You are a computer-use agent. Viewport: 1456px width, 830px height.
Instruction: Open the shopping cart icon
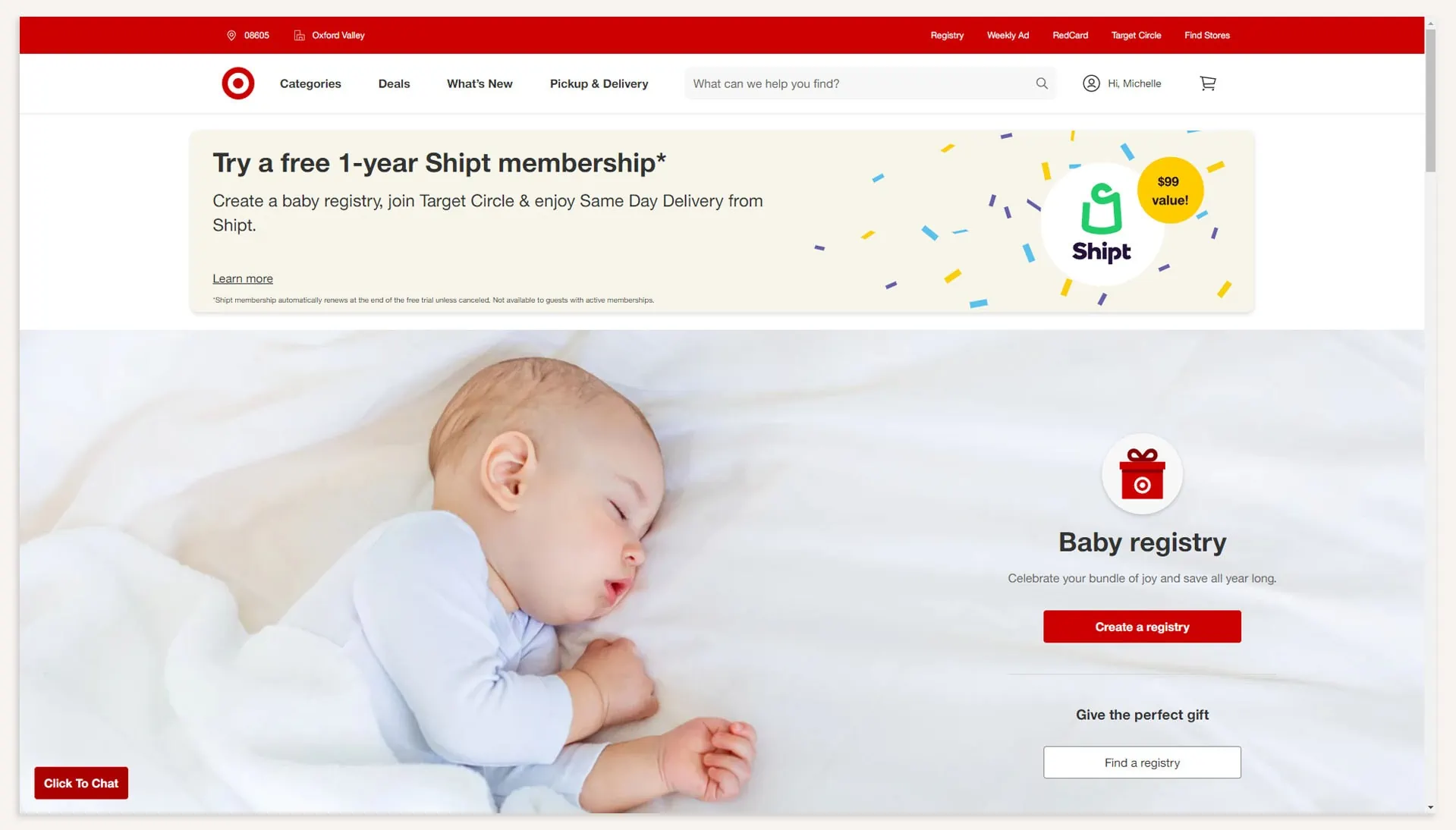[1207, 83]
